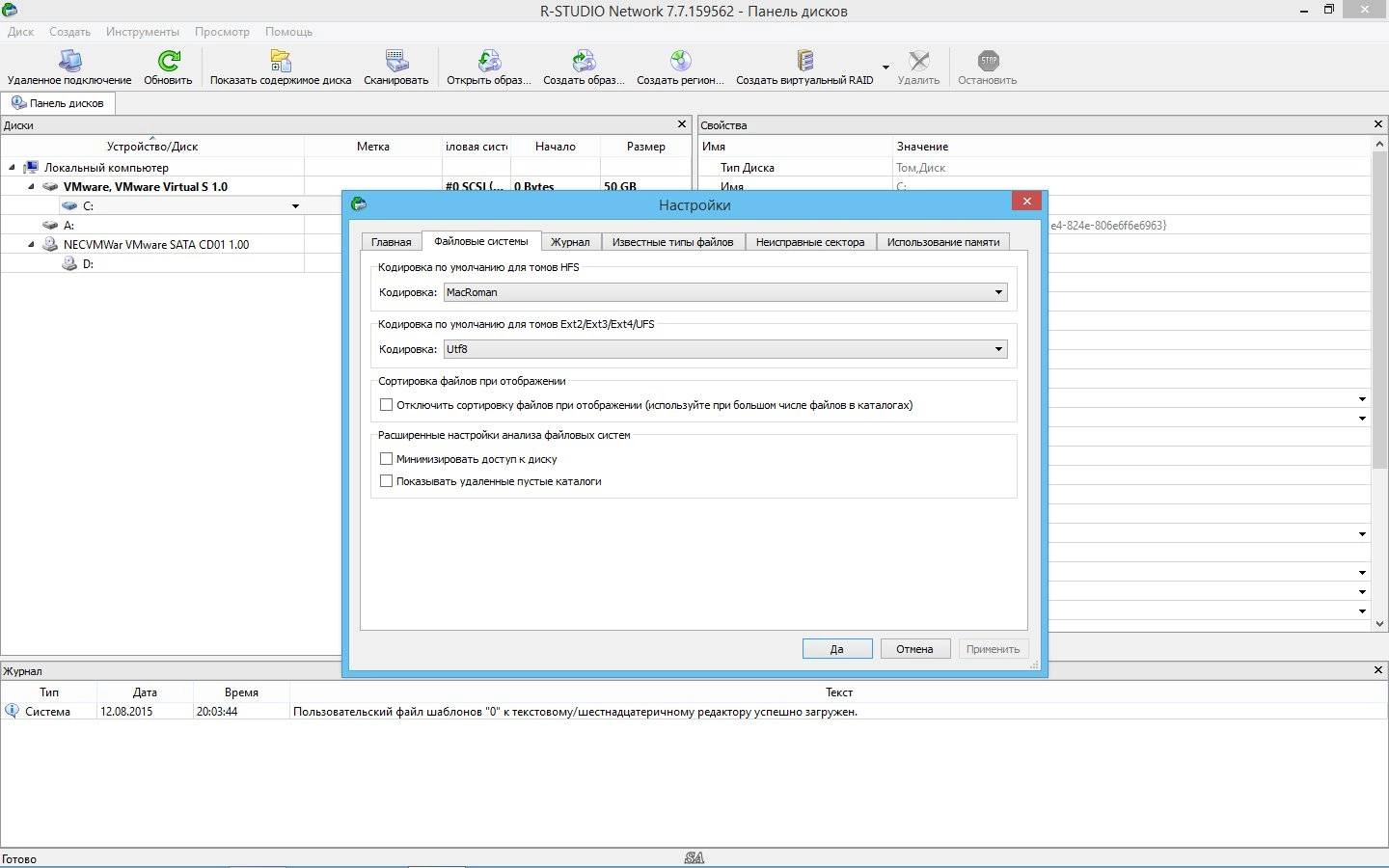Open the Создать виртуальный RAID dropdown arrow
The width and height of the screenshot is (1389, 868).
(885, 68)
